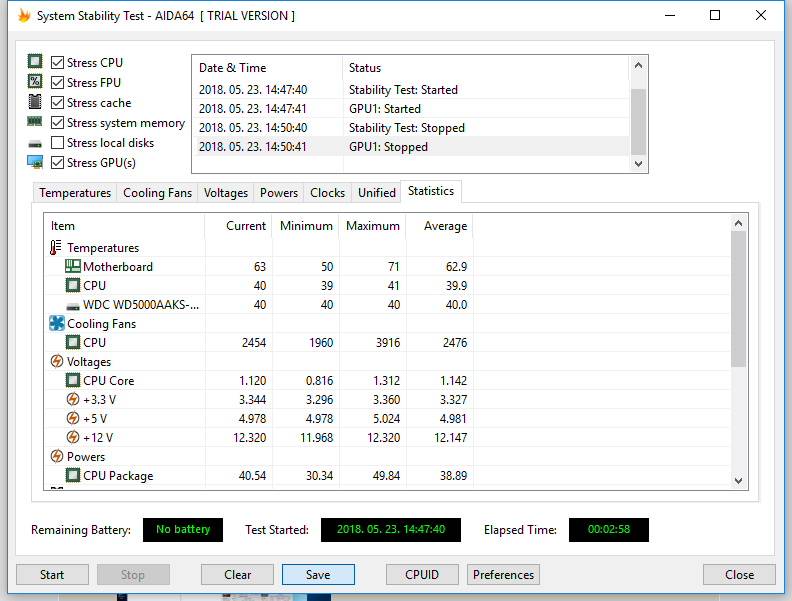Click the AIDA64 flame icon in title bar
The image size is (792, 601).
[24, 15]
